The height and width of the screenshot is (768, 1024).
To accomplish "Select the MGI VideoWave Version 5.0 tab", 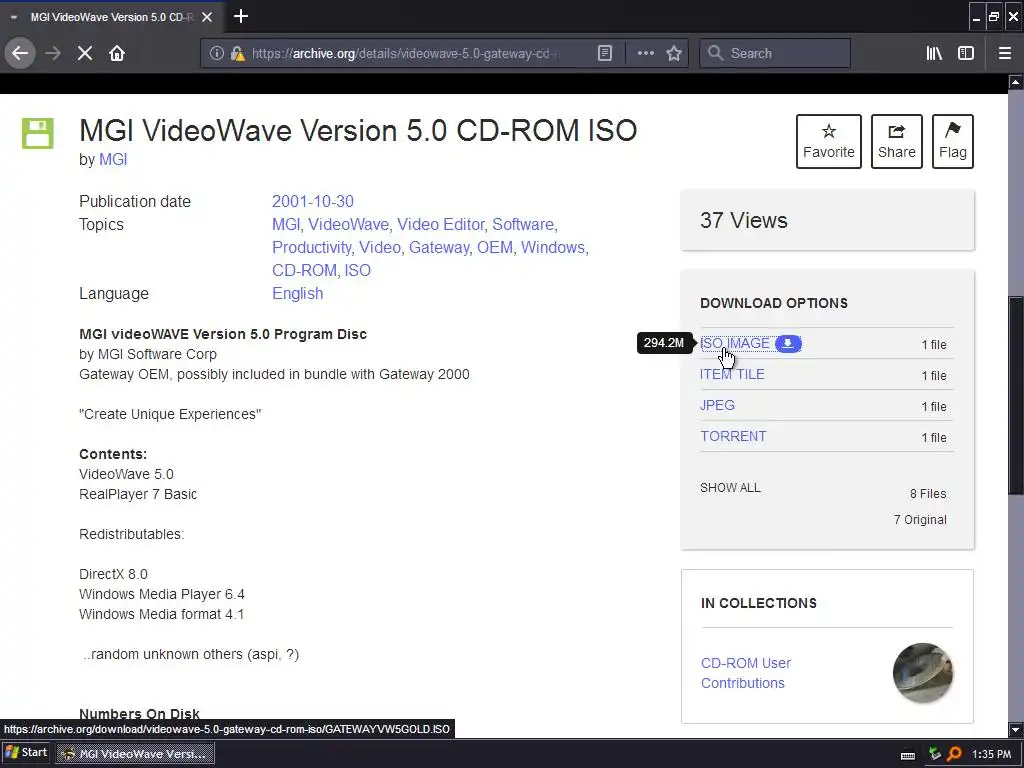I will (111, 17).
